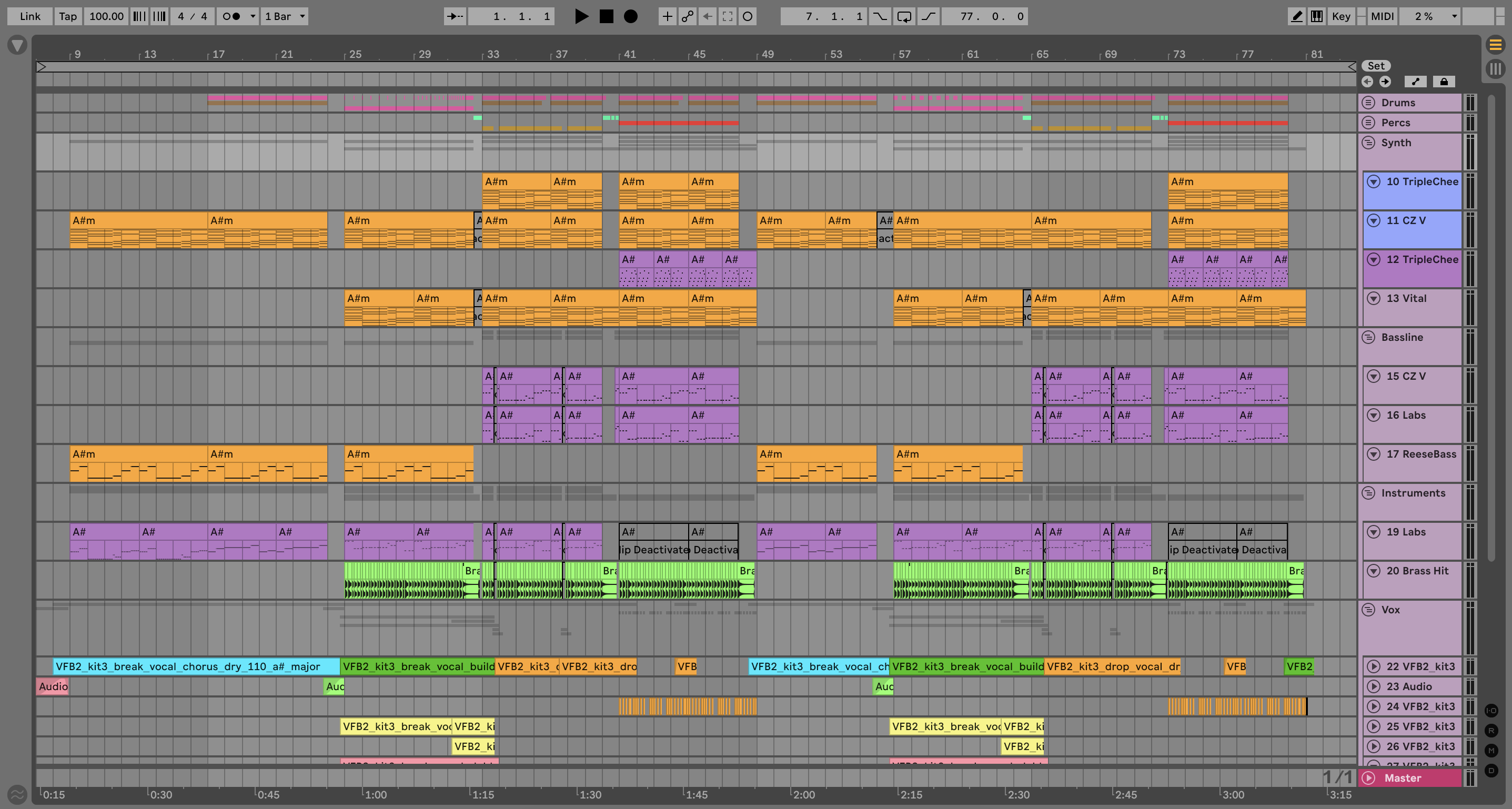Unfold the Drums group track
This screenshot has height=809, width=1512.
[x=1368, y=103]
